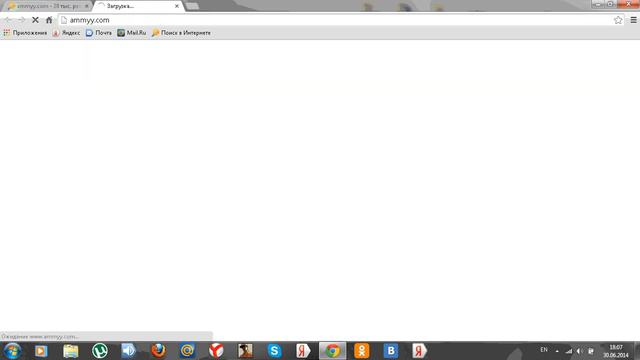The image size is (640, 360).
Task: Open the Приложения apps shortcut
Action: [25, 33]
